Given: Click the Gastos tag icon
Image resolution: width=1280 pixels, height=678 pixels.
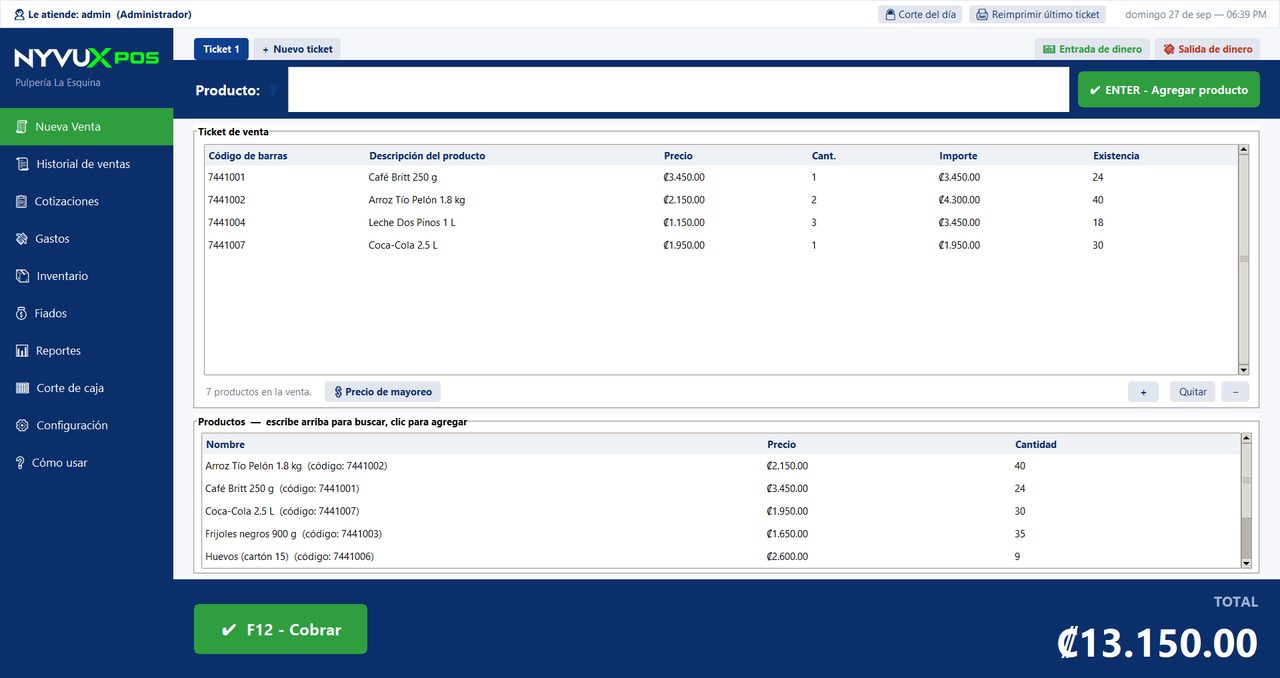Looking at the screenshot, I should pyautogui.click(x=21, y=239).
